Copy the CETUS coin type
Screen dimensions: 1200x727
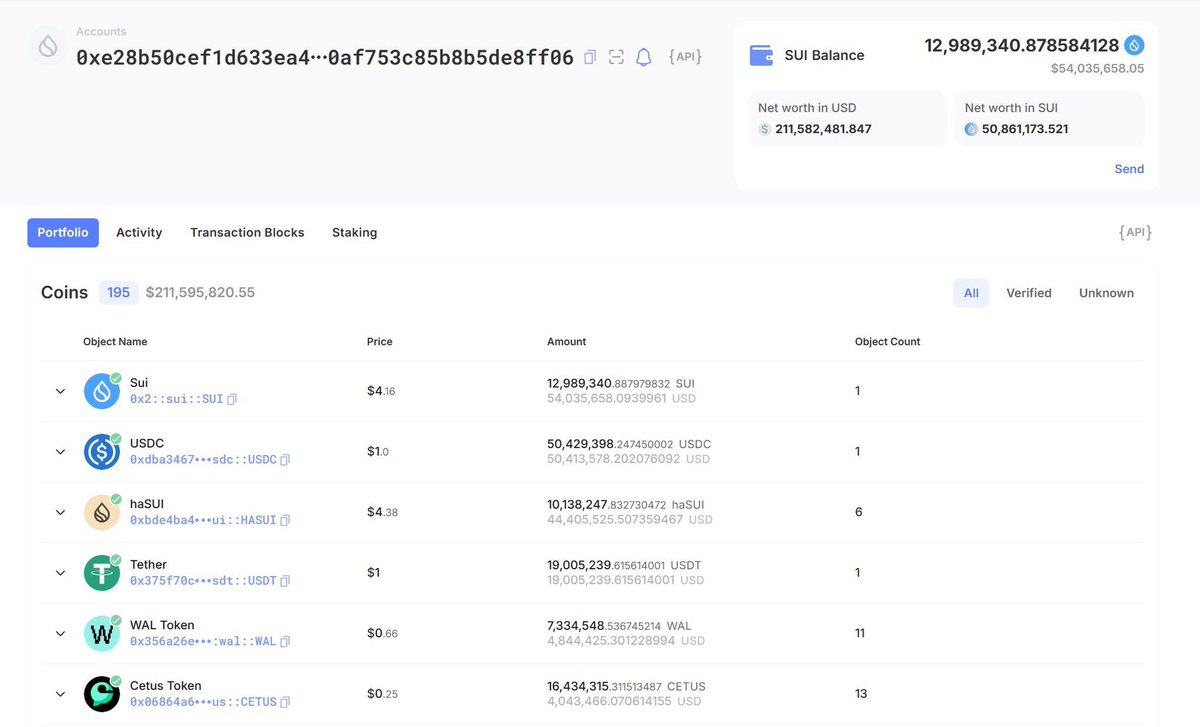[x=285, y=702]
